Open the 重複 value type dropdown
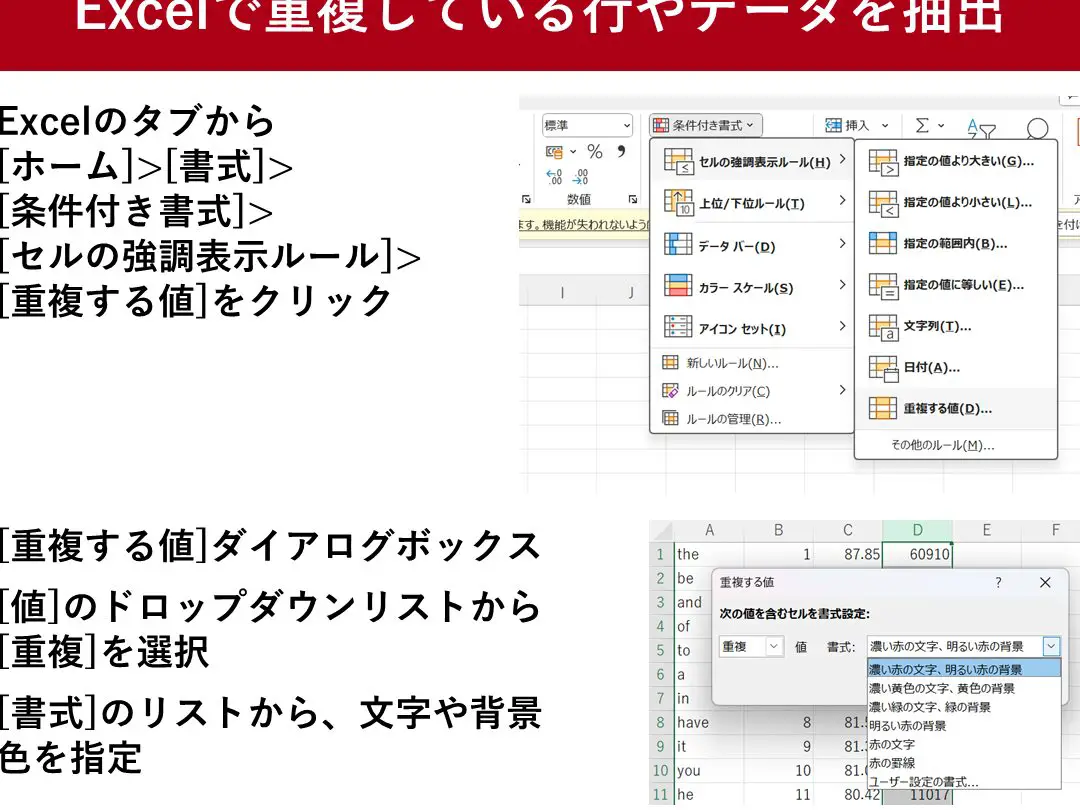Viewport: 1080px width, 810px height. 774,647
